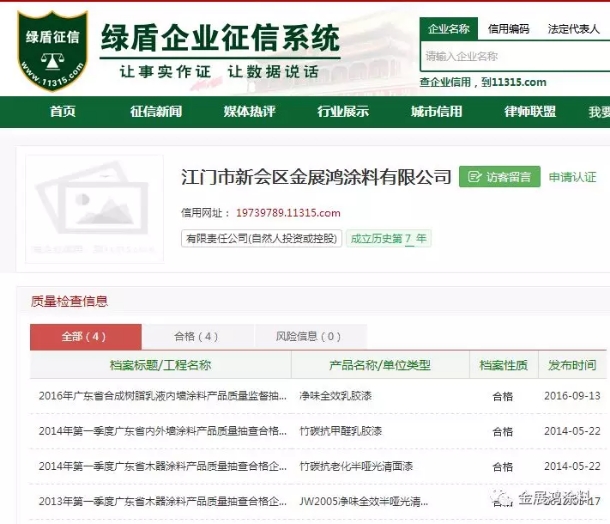This screenshot has height=524, width=610.
Task: Click the placeholder company image thumbnail
Action: [x=95, y=209]
